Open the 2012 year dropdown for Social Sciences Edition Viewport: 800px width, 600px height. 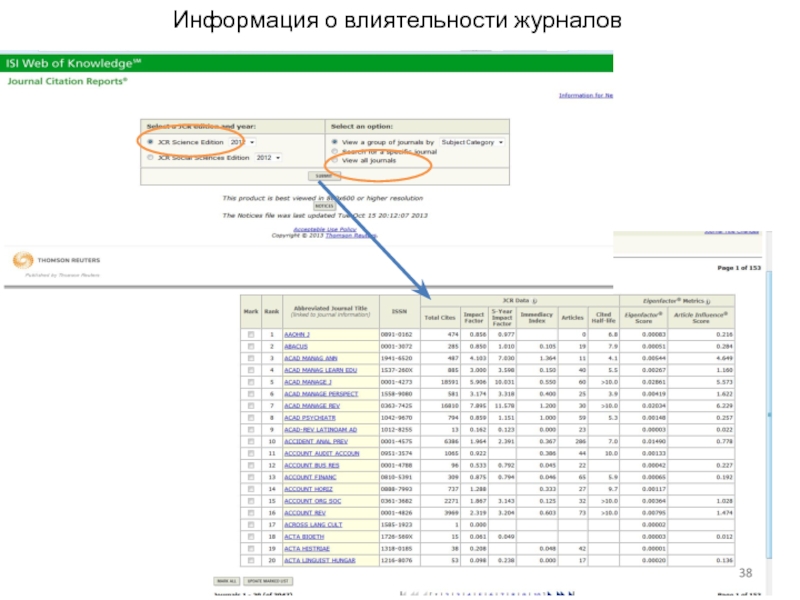pos(268,158)
